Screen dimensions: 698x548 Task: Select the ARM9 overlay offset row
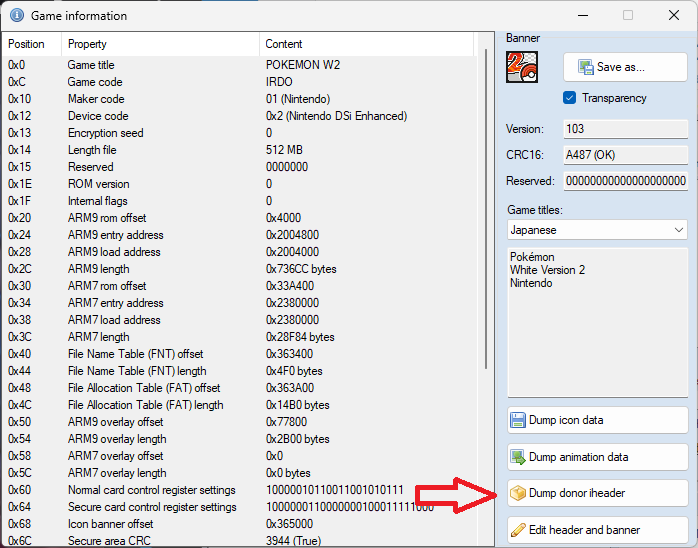[x=238, y=422]
